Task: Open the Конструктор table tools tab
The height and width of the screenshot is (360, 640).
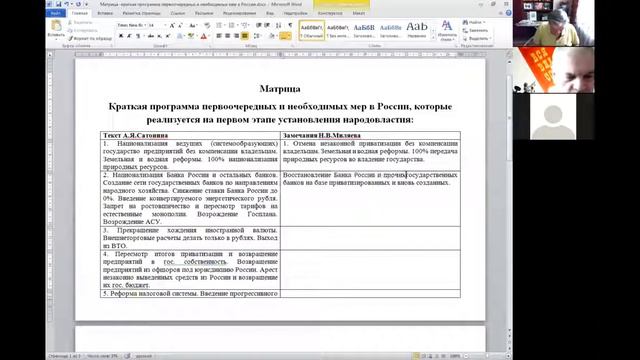Action: pos(330,13)
